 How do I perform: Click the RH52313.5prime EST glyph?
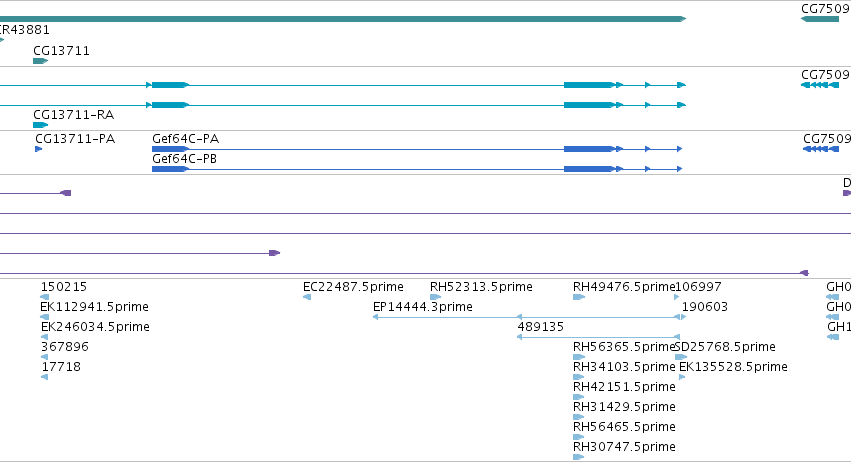pyautogui.click(x=435, y=297)
